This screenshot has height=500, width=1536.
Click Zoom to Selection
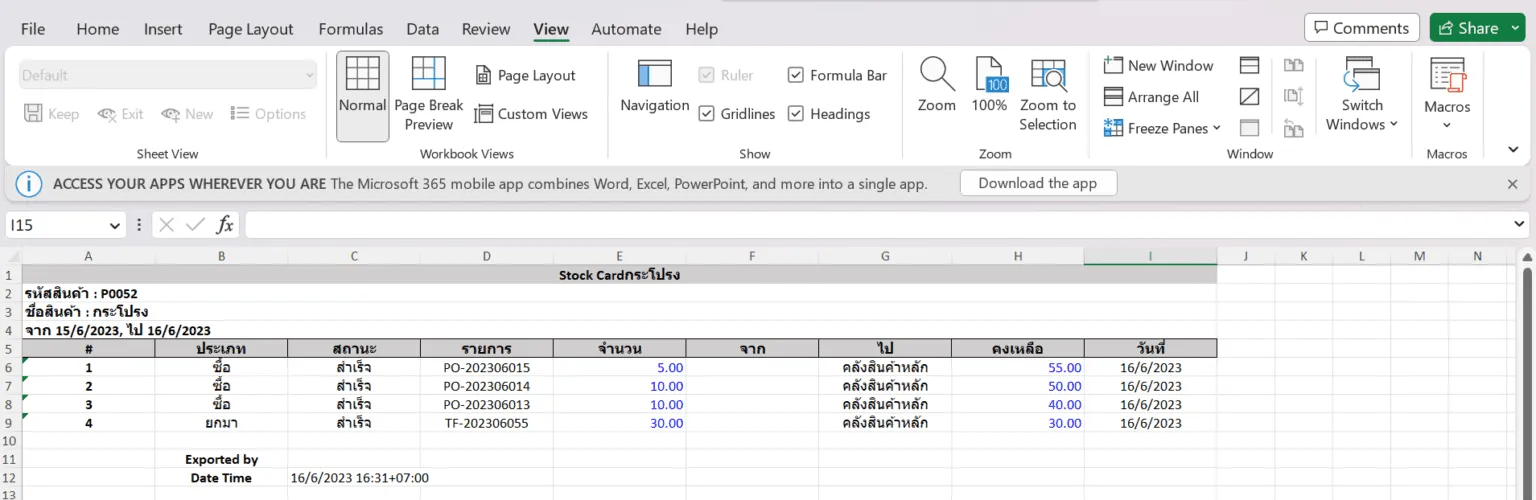tap(1047, 95)
